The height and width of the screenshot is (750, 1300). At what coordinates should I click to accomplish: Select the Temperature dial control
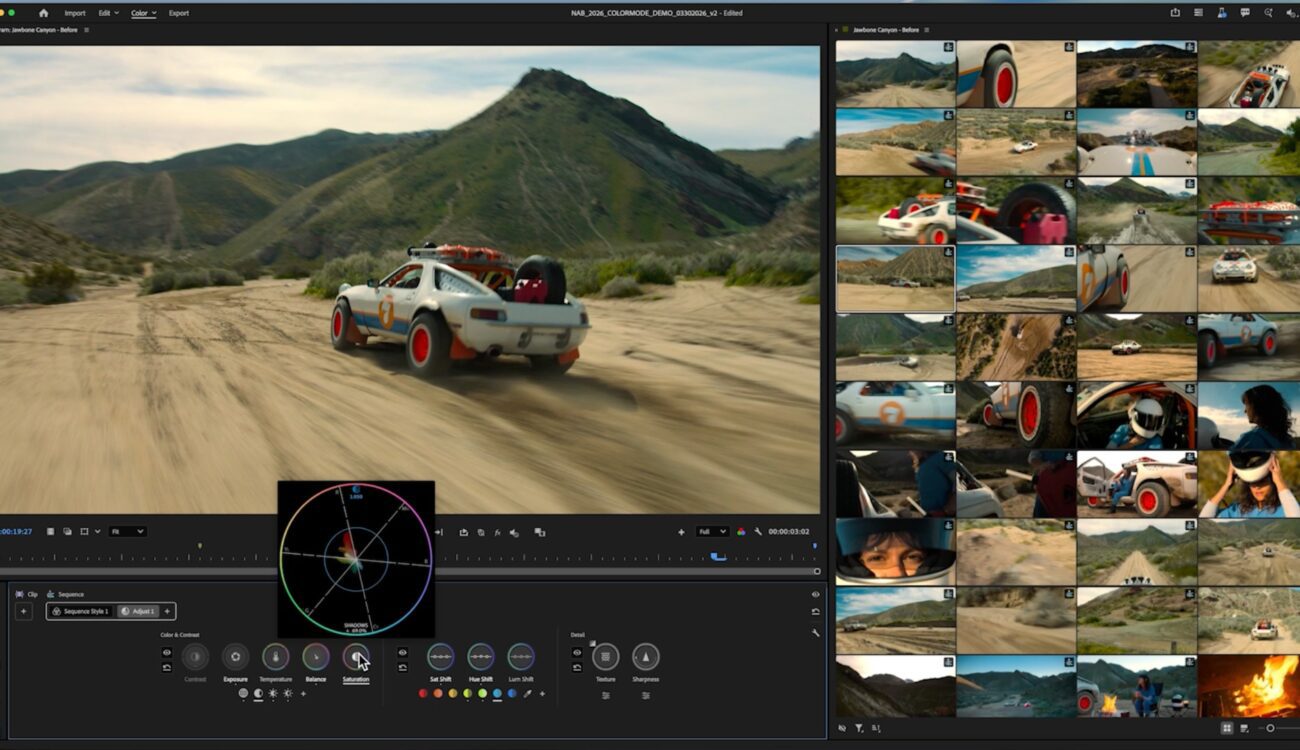coord(275,657)
